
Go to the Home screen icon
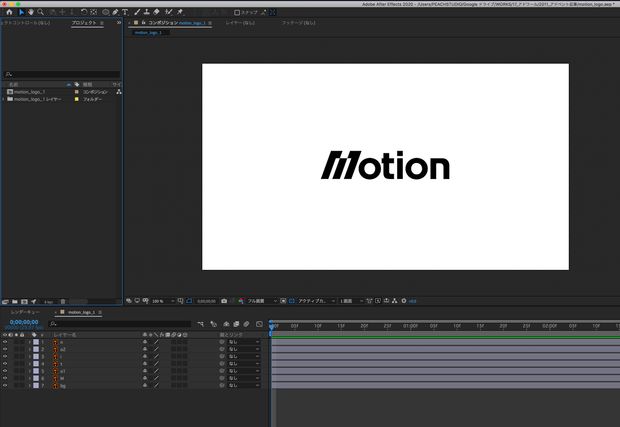[9, 12]
